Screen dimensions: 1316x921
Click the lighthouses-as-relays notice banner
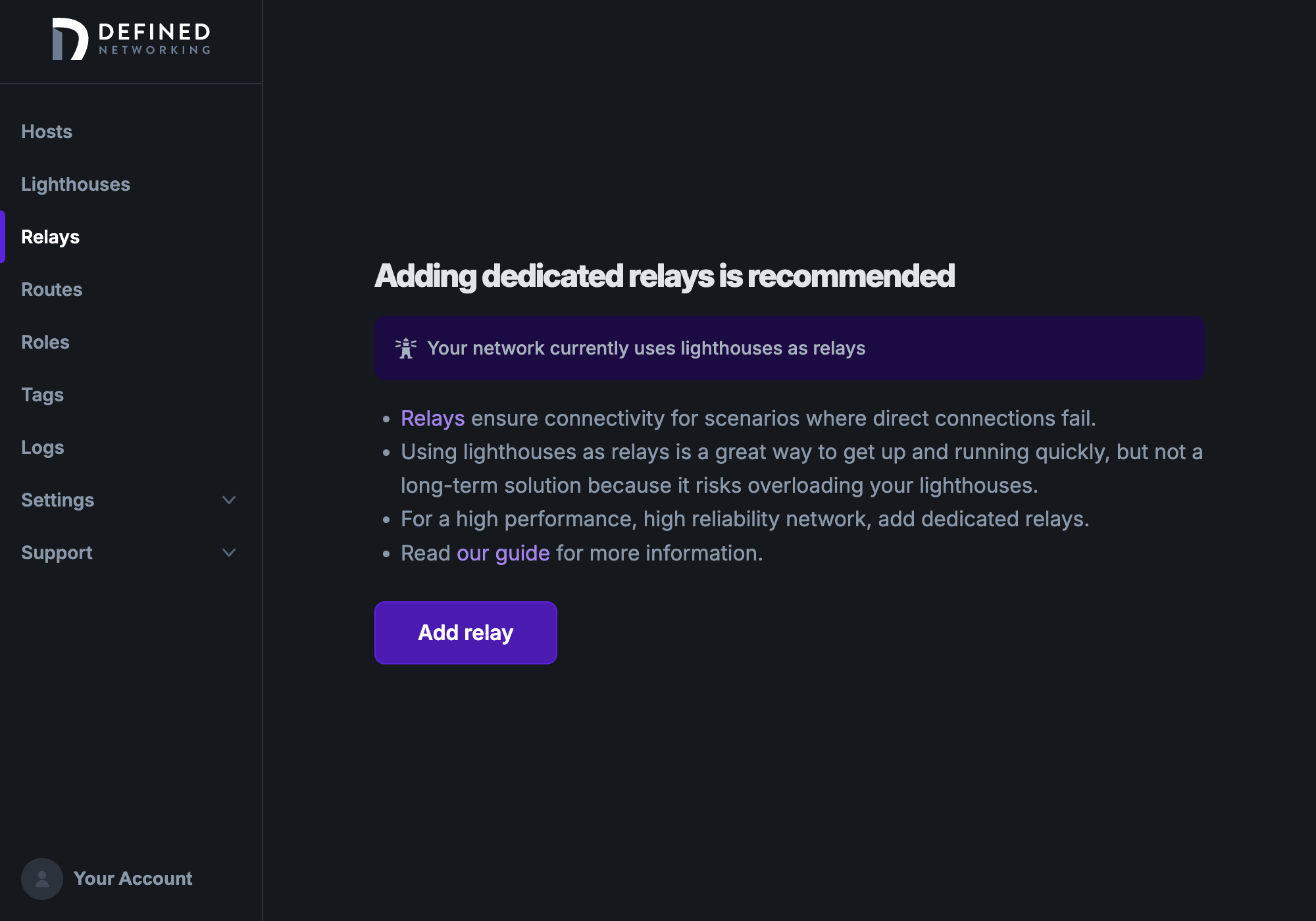pos(789,348)
